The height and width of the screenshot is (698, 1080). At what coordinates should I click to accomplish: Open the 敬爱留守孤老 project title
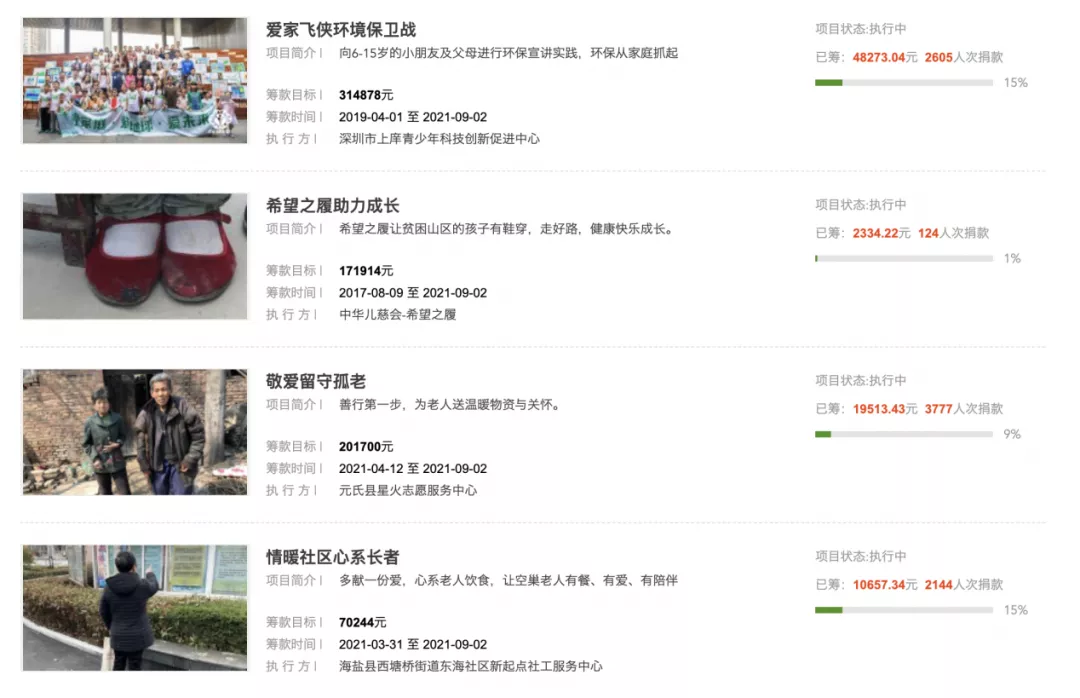316,381
